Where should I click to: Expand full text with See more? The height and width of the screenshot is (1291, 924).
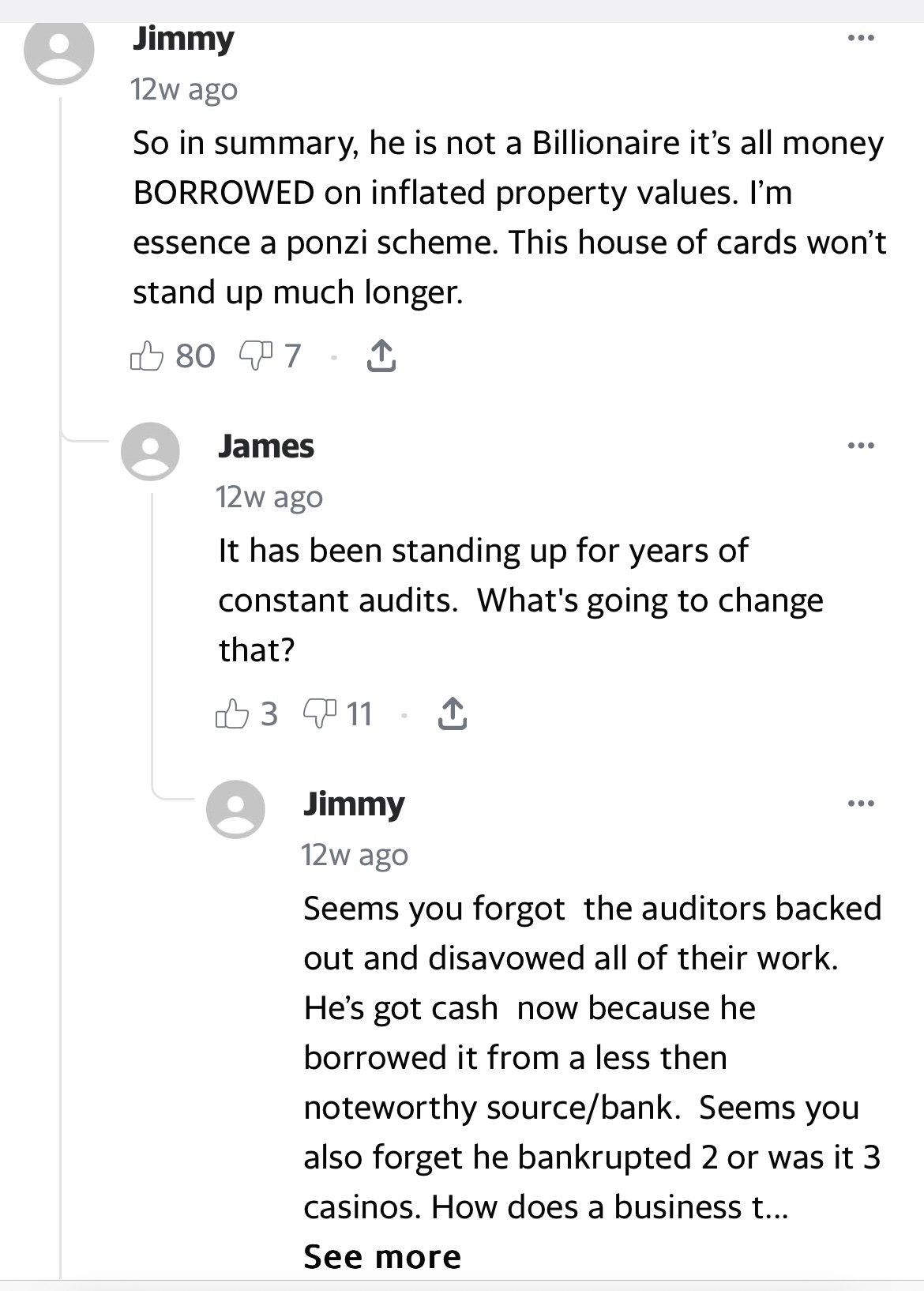coord(382,1257)
